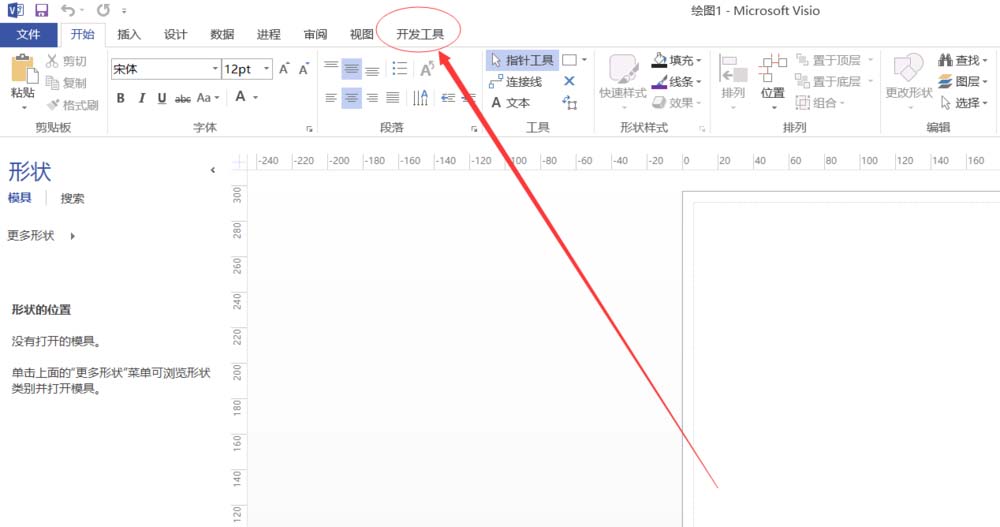Viewport: 1000px width, 527px height.
Task: Open the Layers (图层) dropdown
Action: click(962, 82)
